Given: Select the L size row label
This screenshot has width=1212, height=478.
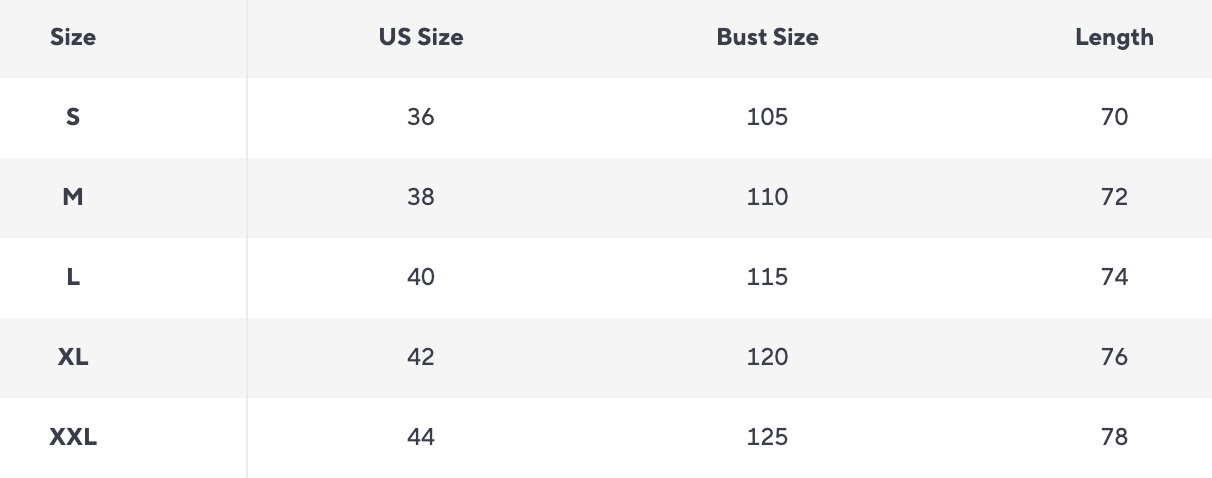Looking at the screenshot, I should coord(73,277).
